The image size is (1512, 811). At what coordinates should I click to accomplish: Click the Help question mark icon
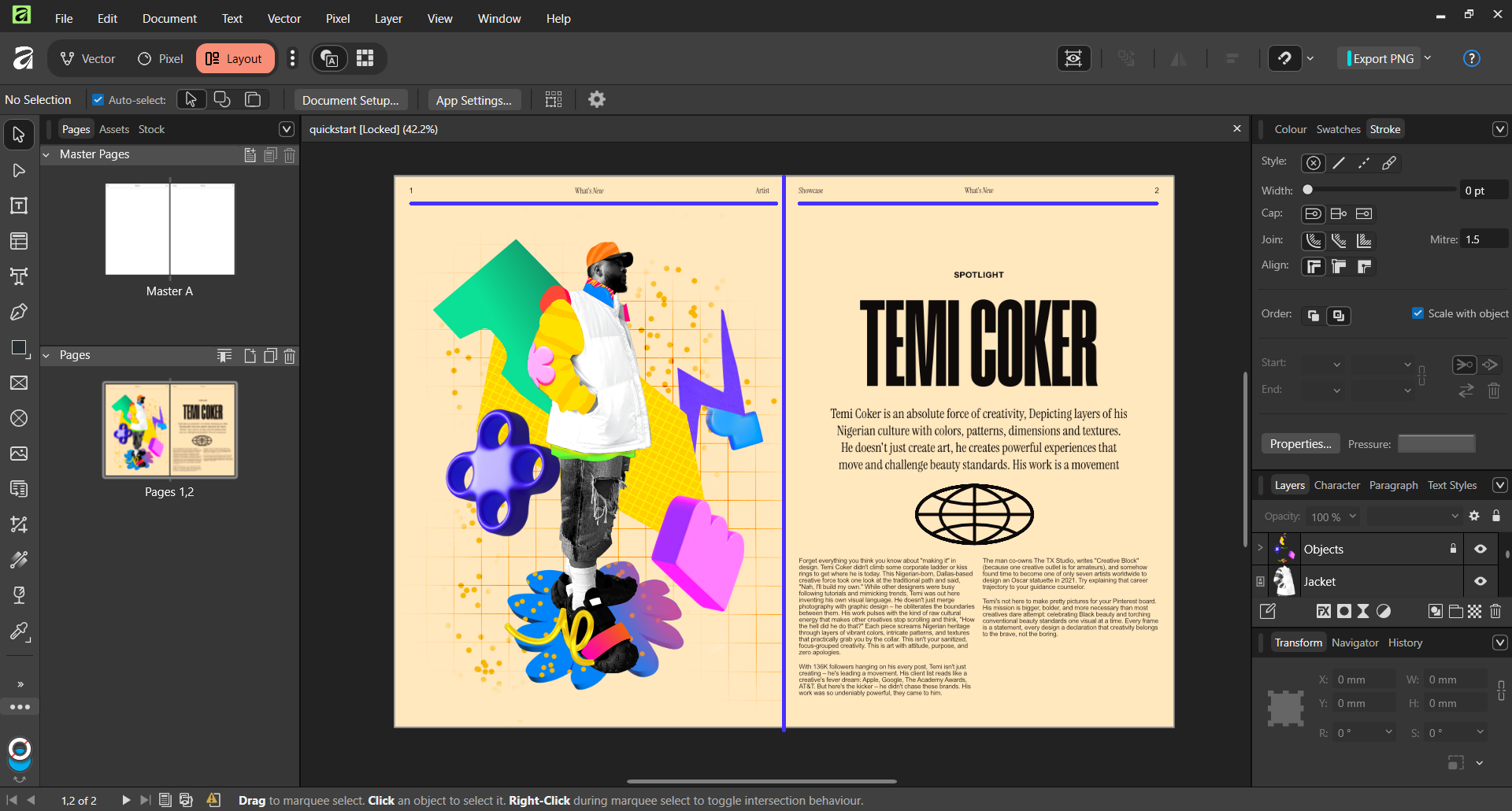coord(1471,58)
